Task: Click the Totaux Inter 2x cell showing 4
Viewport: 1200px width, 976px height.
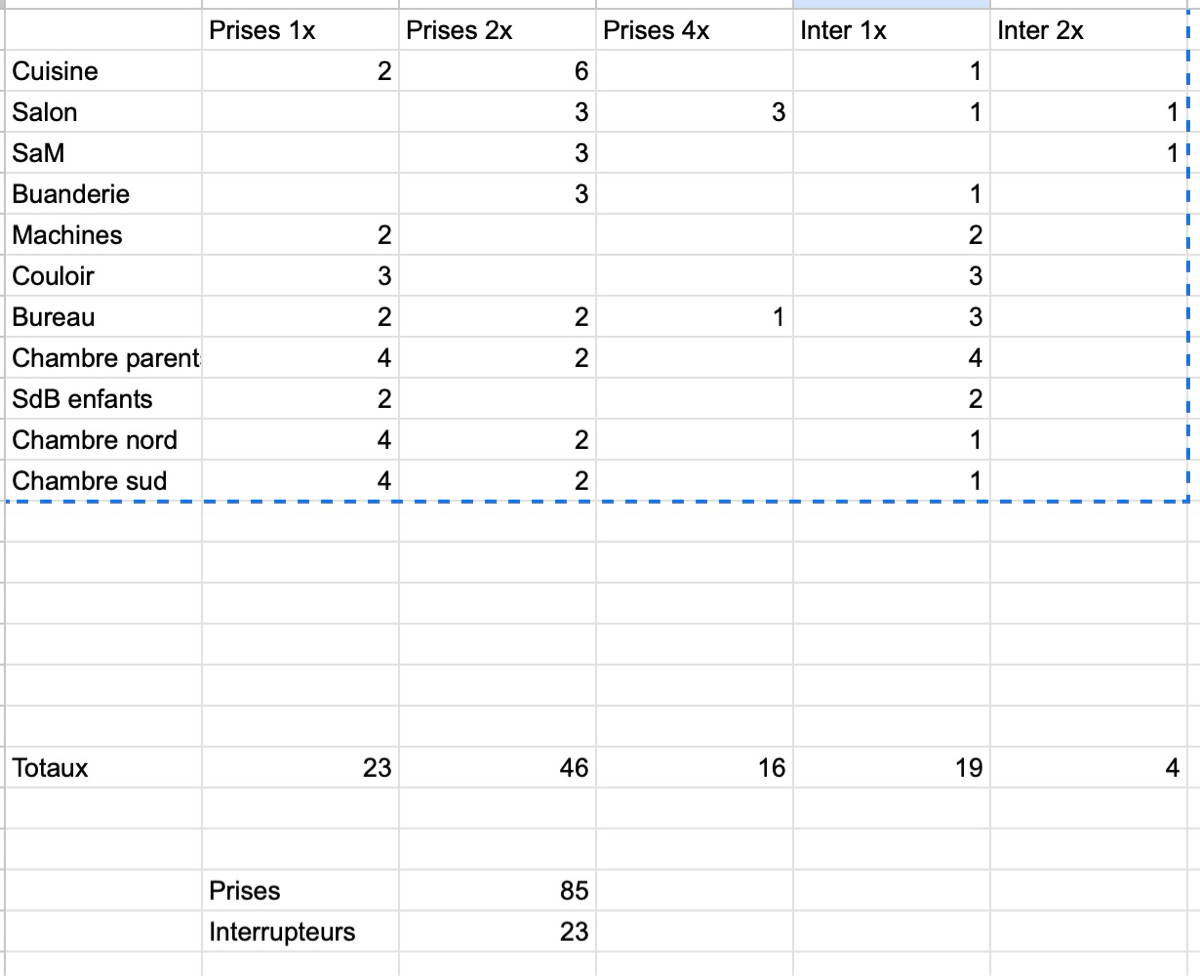Action: (1090, 768)
